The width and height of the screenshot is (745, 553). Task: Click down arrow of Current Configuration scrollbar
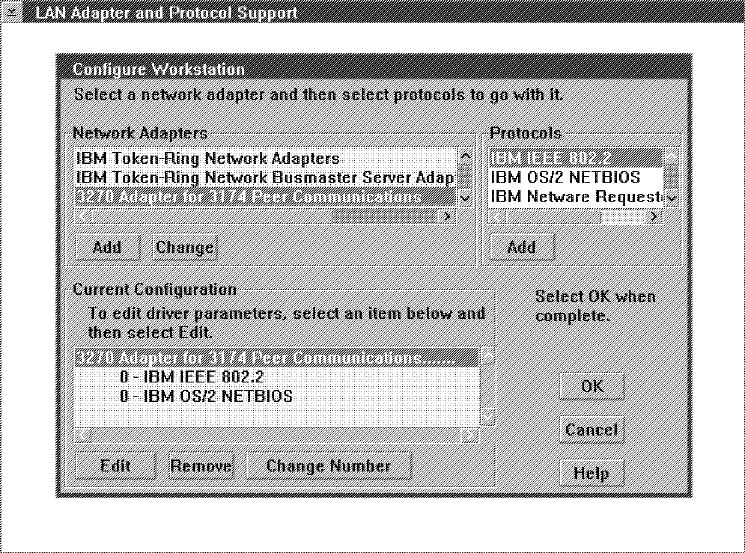coord(488,418)
